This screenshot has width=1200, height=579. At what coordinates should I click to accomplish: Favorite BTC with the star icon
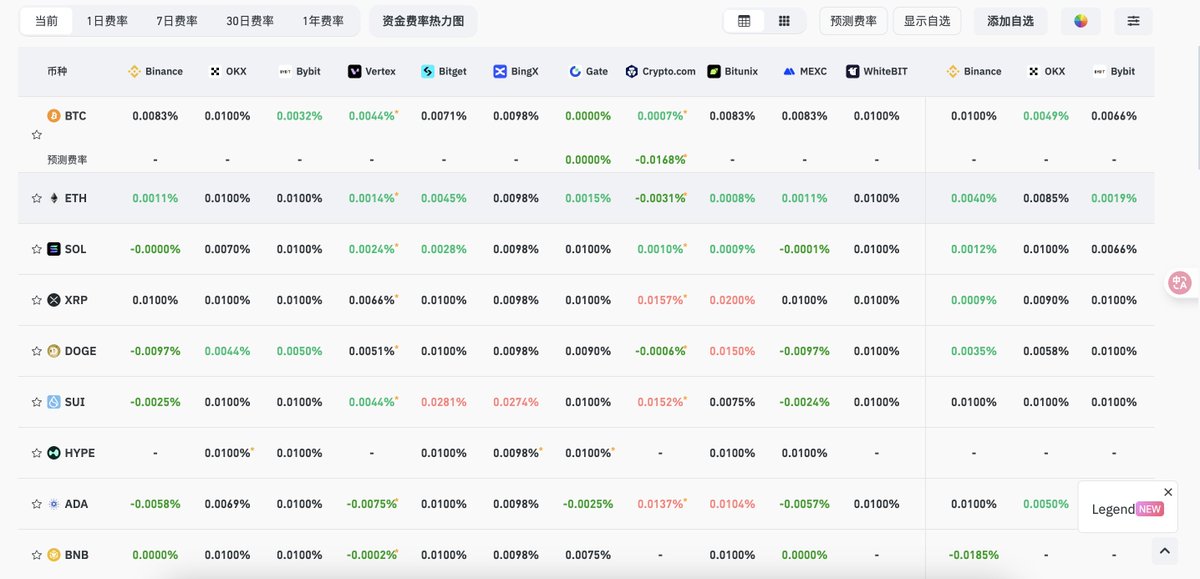37,134
